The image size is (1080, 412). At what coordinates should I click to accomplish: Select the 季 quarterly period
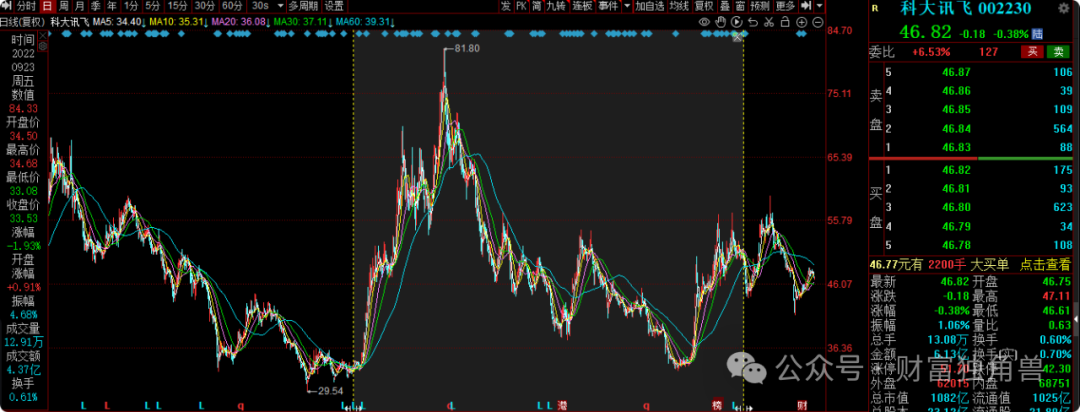coord(96,6)
